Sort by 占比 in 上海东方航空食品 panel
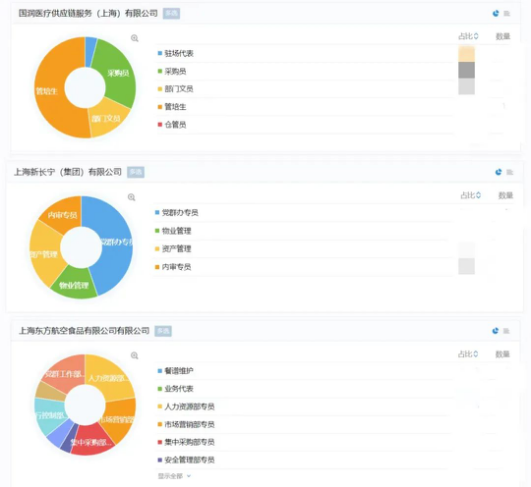This screenshot has width=531, height=487. pyautogui.click(x=468, y=354)
